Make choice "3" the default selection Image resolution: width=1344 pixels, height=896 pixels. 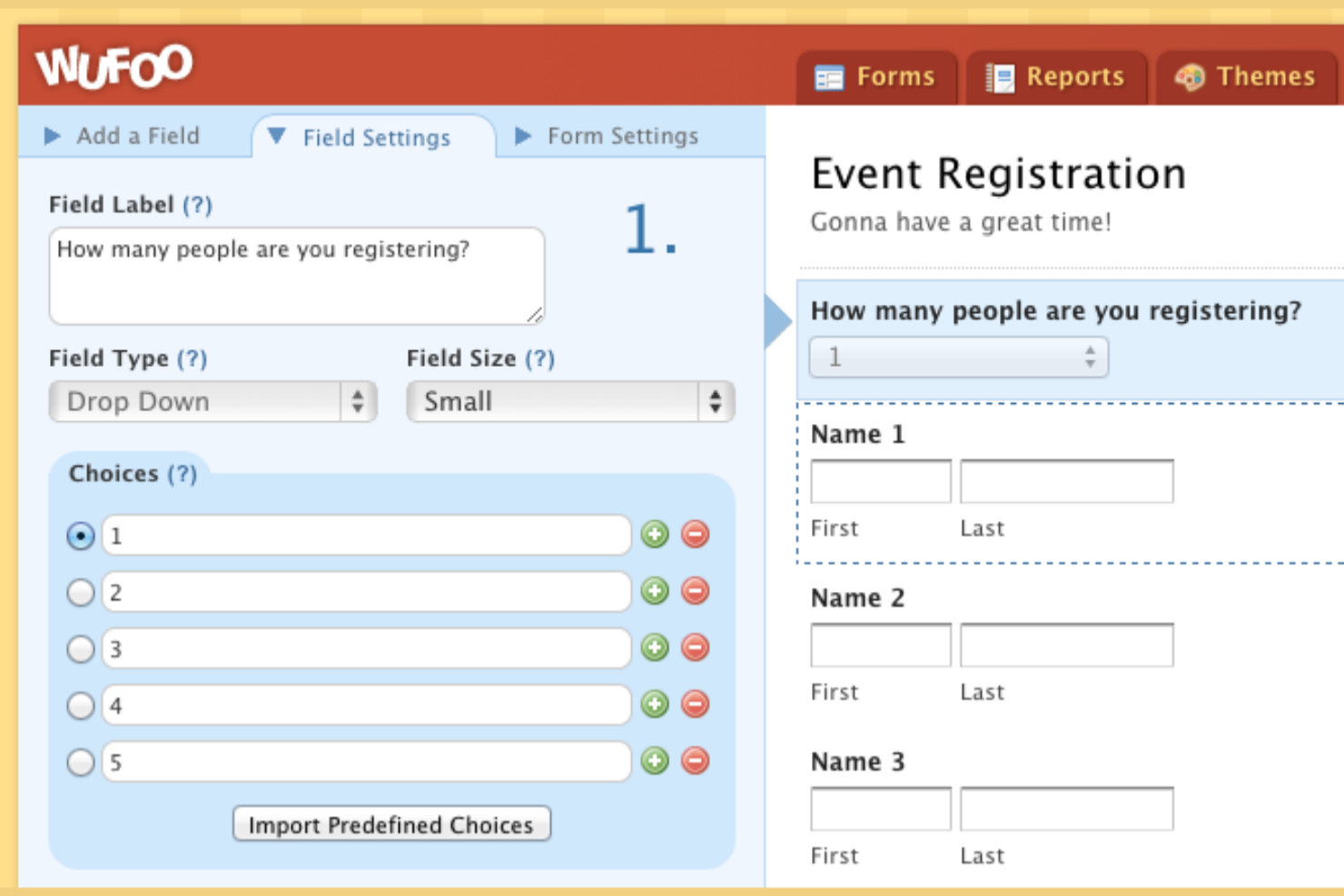coord(80,648)
